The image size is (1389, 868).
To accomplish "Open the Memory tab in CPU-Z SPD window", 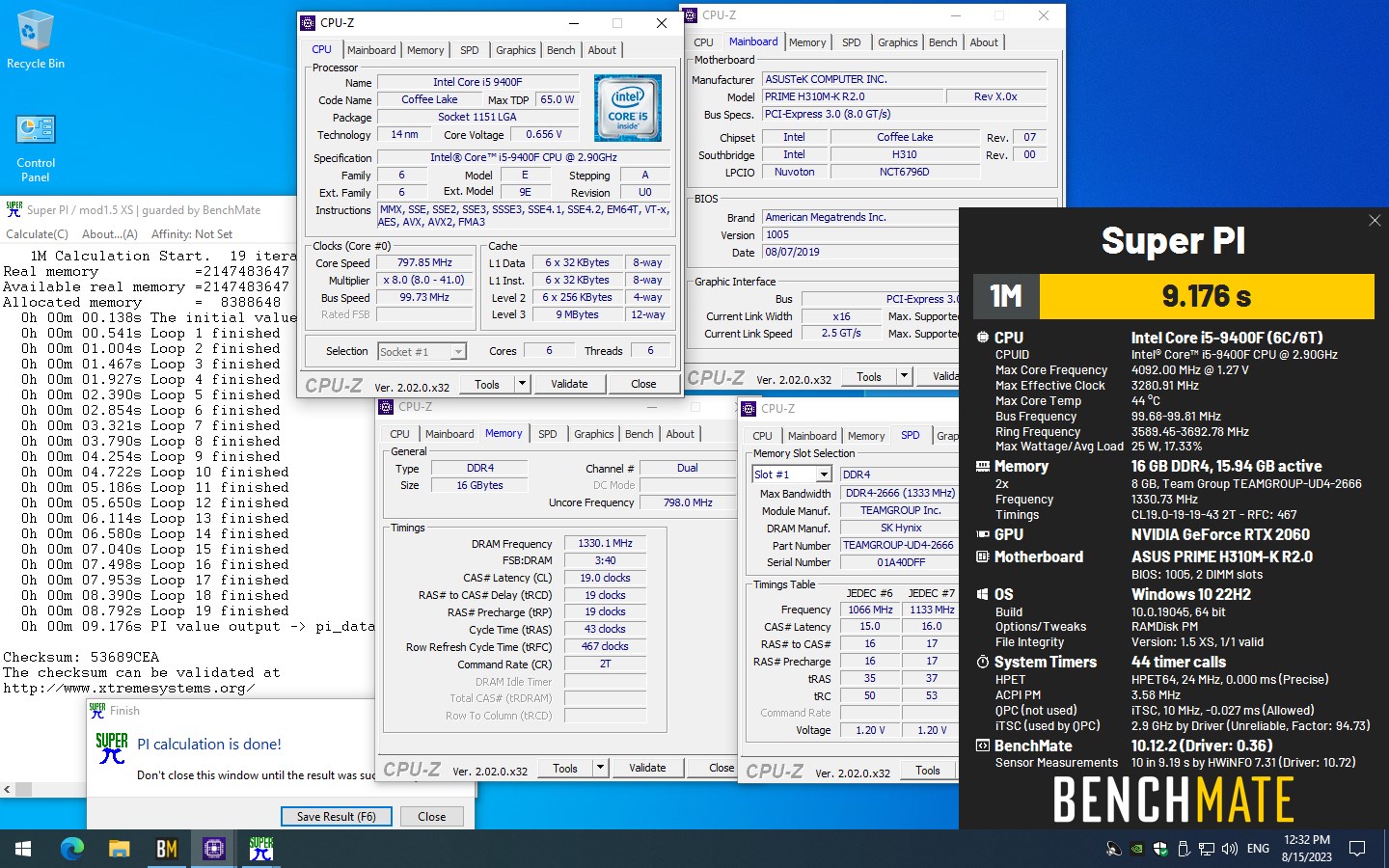I will pyautogui.click(x=866, y=436).
